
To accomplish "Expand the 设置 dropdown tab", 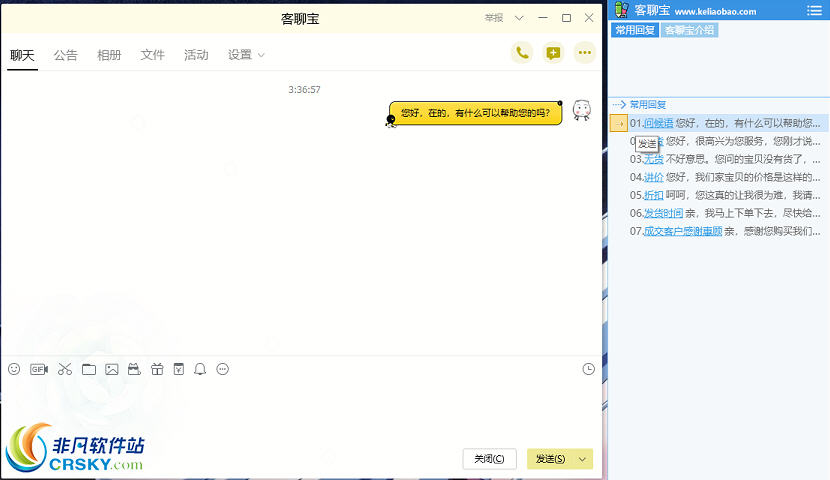I will pyautogui.click(x=246, y=55).
